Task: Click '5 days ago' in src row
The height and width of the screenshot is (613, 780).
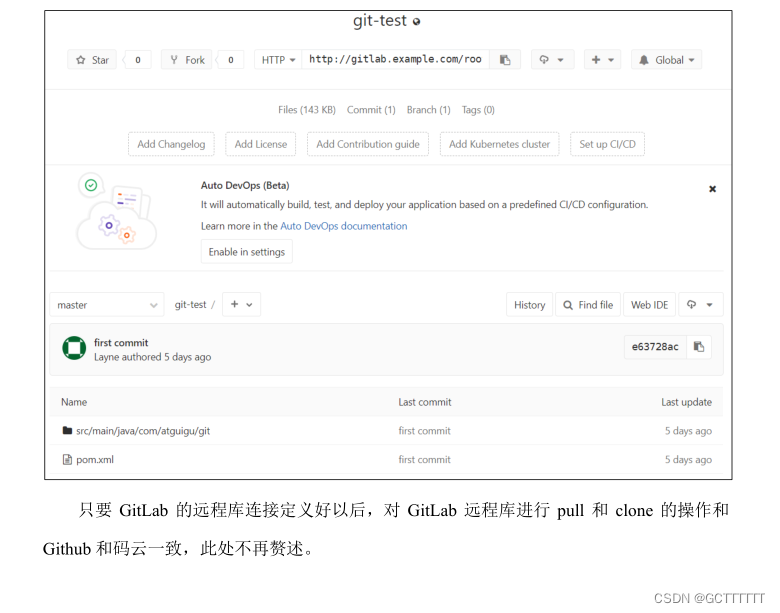Action: point(688,431)
